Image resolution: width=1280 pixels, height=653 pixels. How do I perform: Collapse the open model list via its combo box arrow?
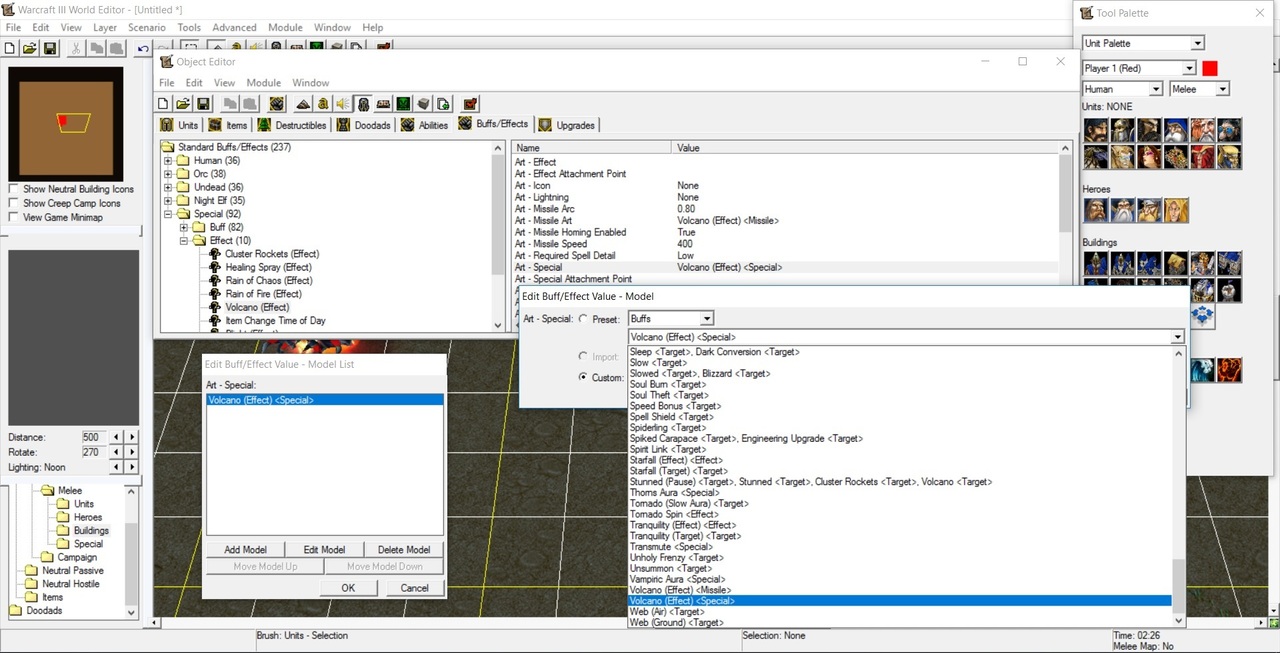tap(1179, 337)
